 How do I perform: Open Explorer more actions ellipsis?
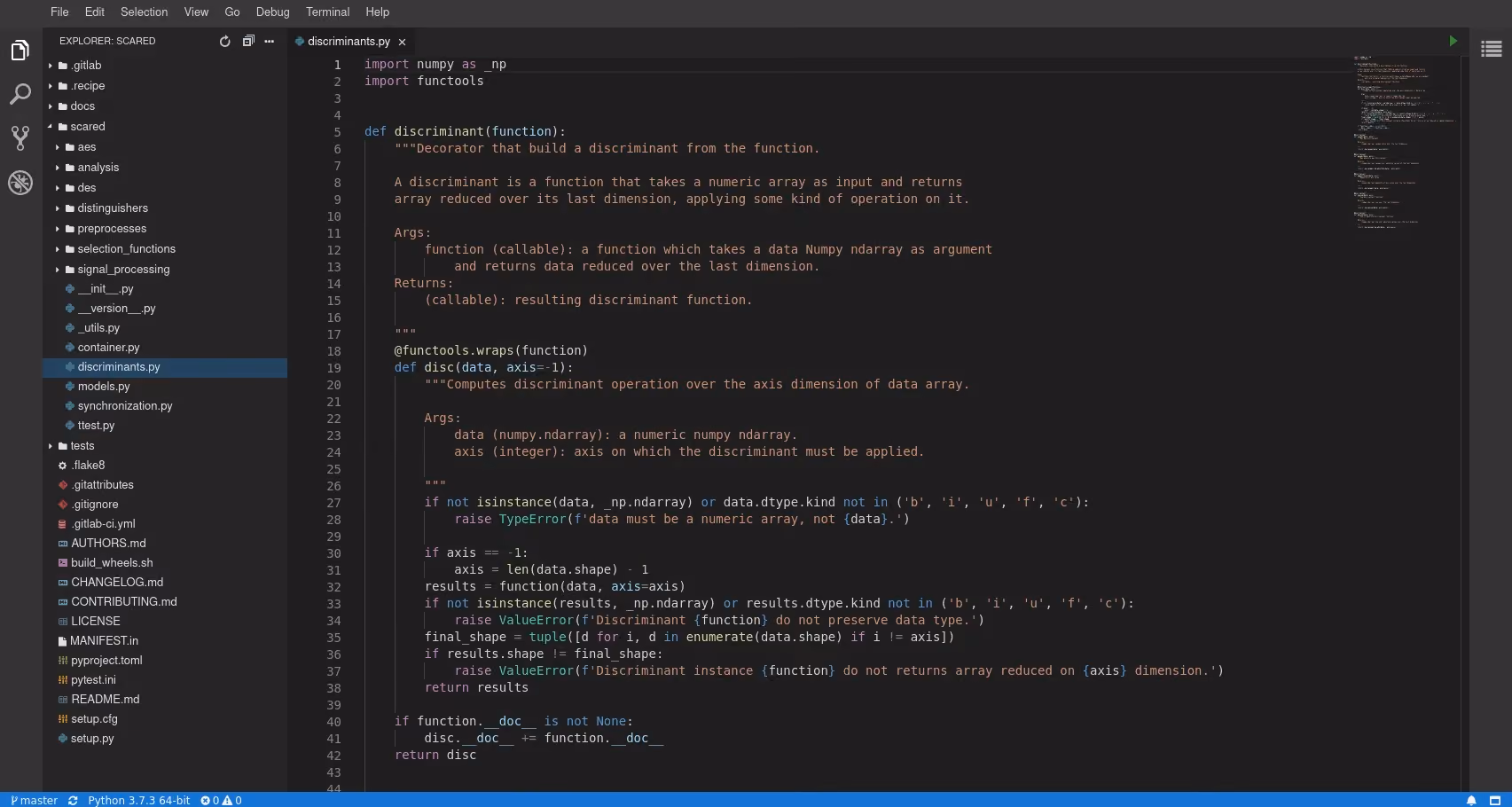tap(270, 41)
